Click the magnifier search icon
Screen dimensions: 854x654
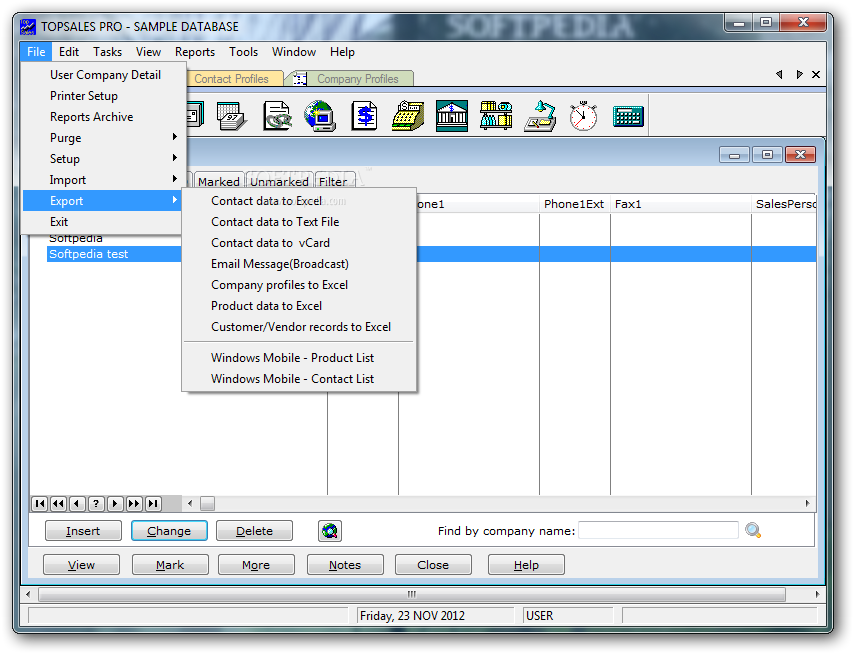(x=753, y=530)
